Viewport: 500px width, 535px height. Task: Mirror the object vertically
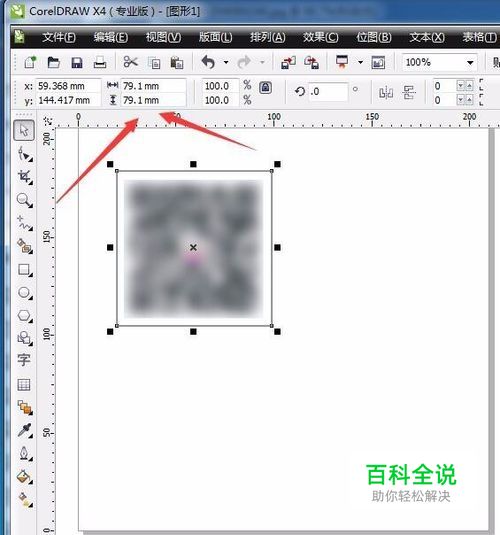coord(409,92)
